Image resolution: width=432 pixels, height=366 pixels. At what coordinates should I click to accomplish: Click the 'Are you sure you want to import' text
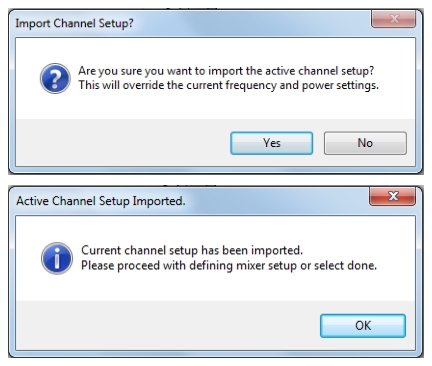(226, 71)
